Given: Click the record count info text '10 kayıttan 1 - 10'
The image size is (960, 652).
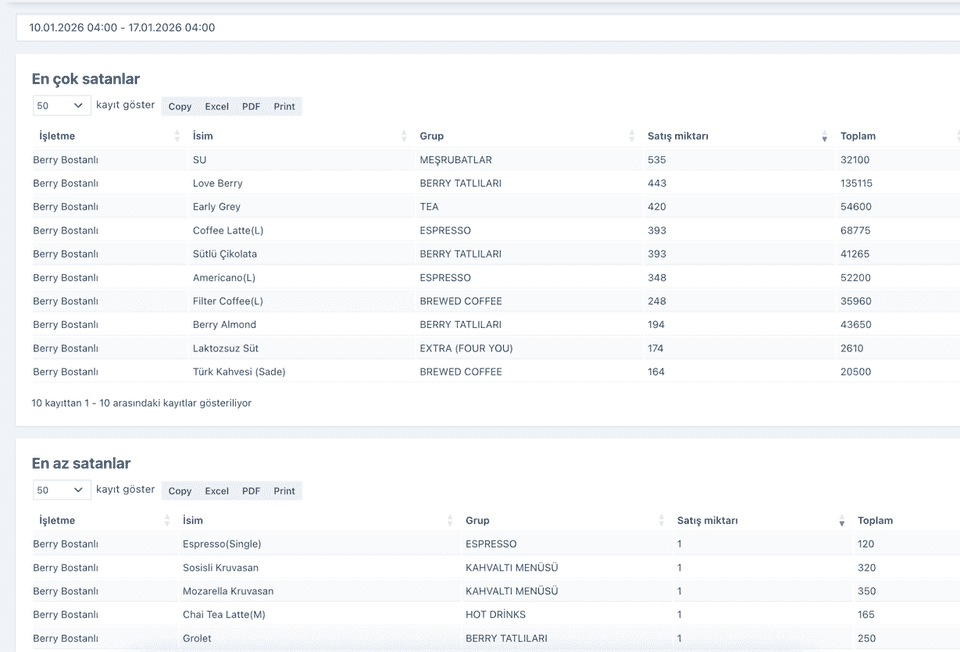Looking at the screenshot, I should click(x=141, y=403).
